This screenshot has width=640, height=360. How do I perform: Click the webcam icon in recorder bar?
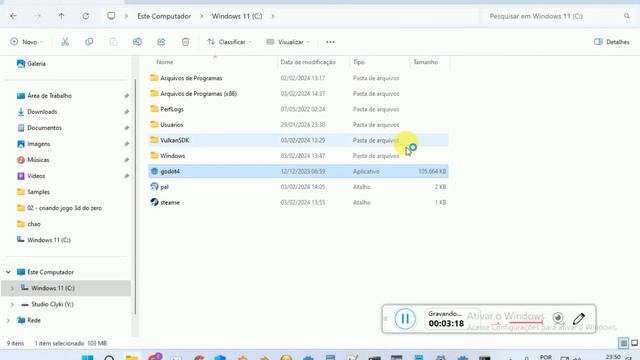click(x=558, y=318)
